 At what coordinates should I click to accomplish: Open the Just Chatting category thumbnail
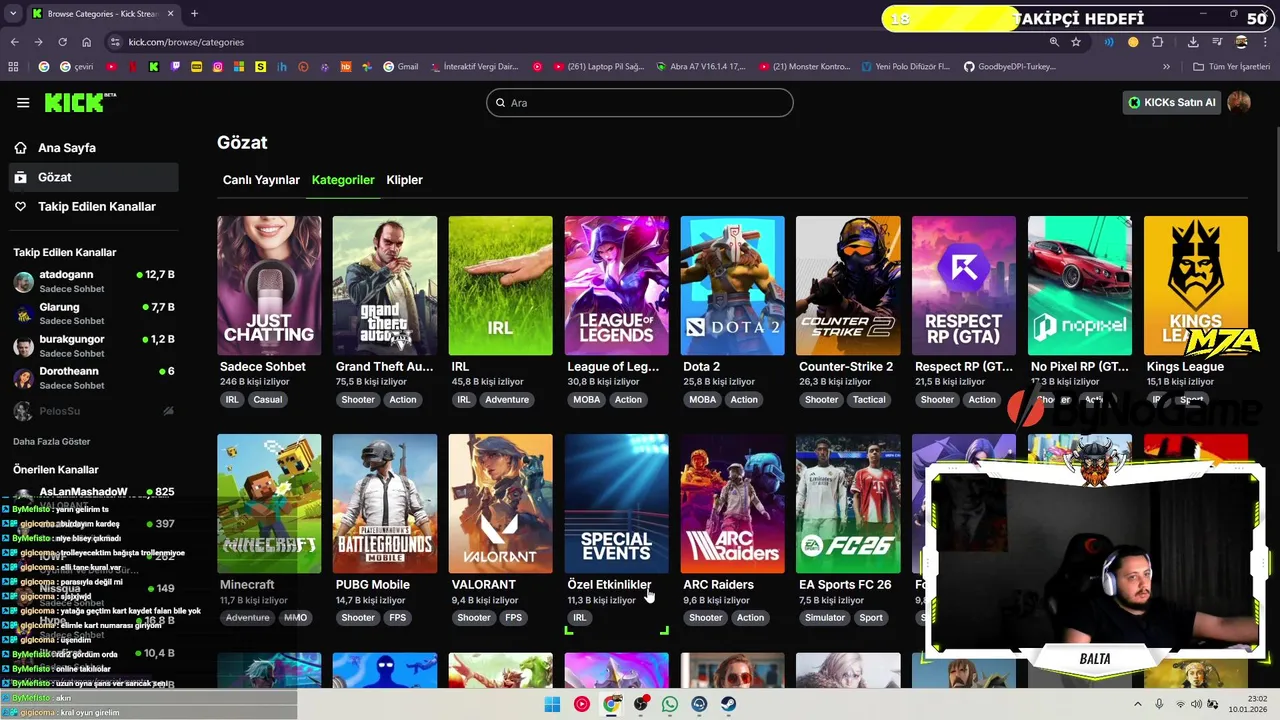(x=269, y=285)
